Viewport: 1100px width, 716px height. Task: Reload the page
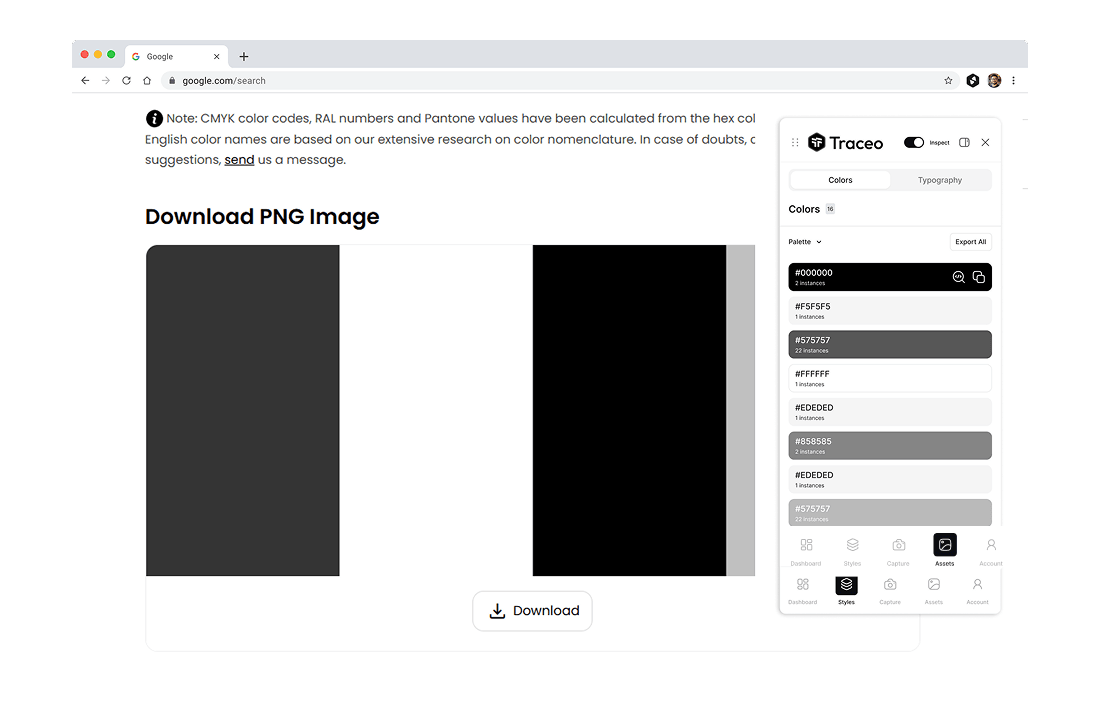click(126, 81)
